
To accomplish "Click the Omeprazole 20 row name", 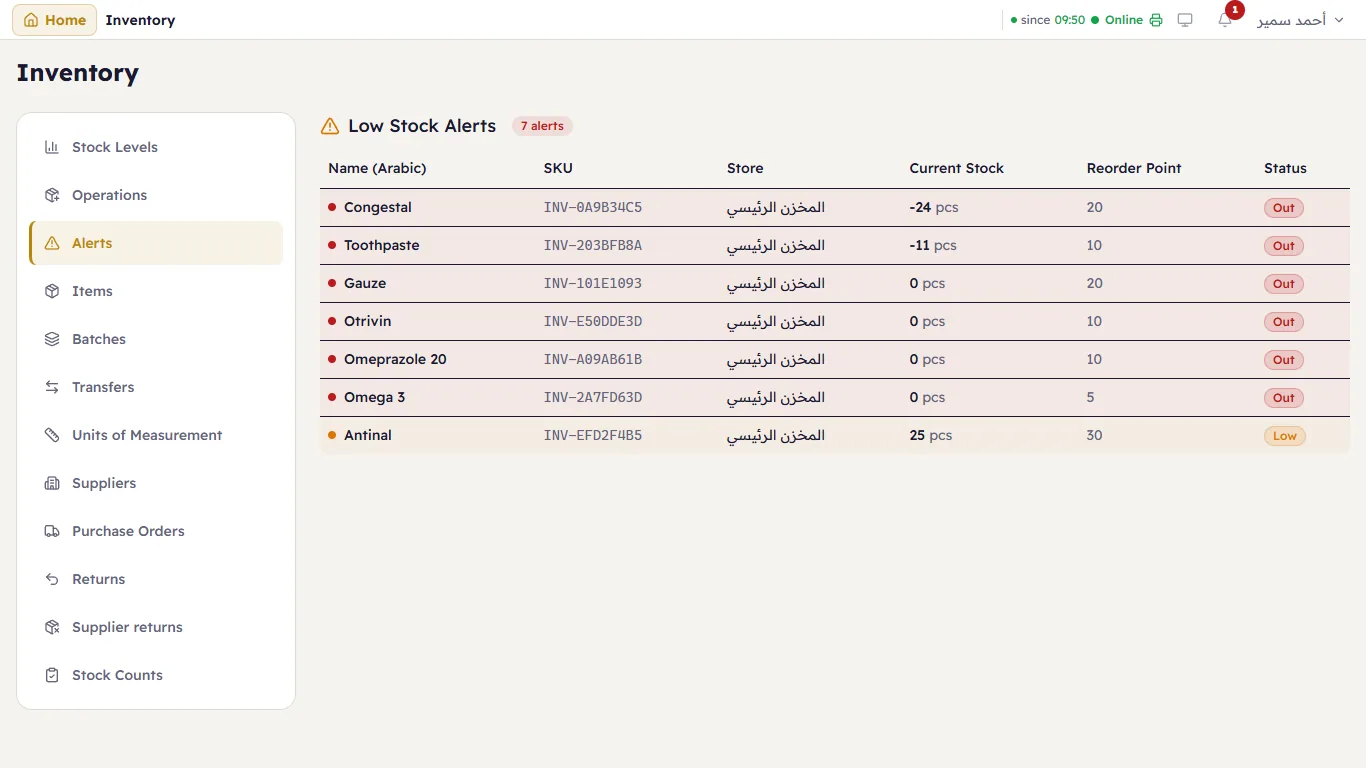I will (395, 359).
